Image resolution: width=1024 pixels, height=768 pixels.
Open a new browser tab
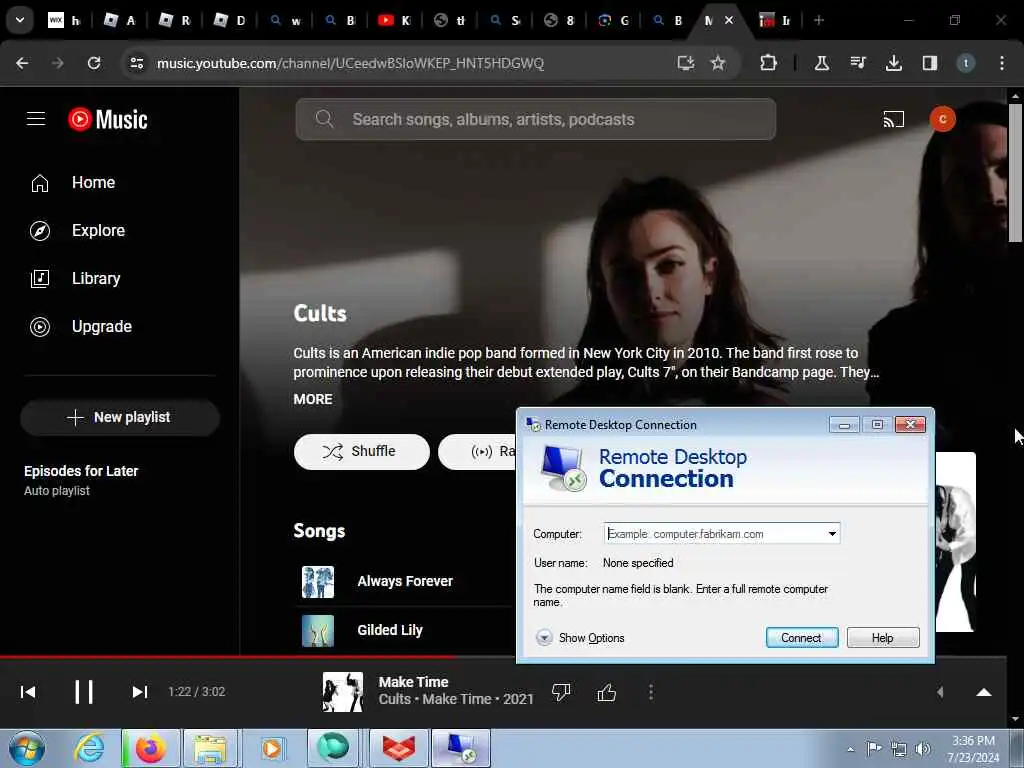pos(819,20)
